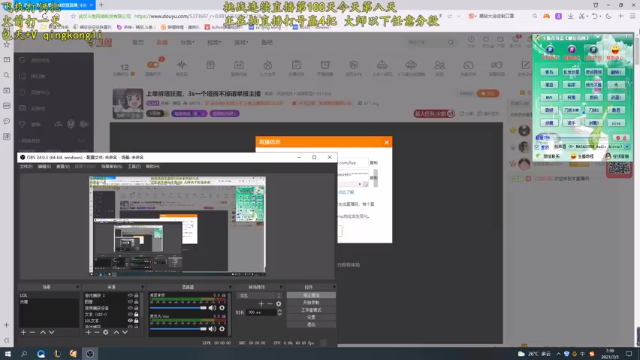Screen dimensions: 640x360
Task: Click the second button in OBS Controls (start recording)
Action: (311, 302)
